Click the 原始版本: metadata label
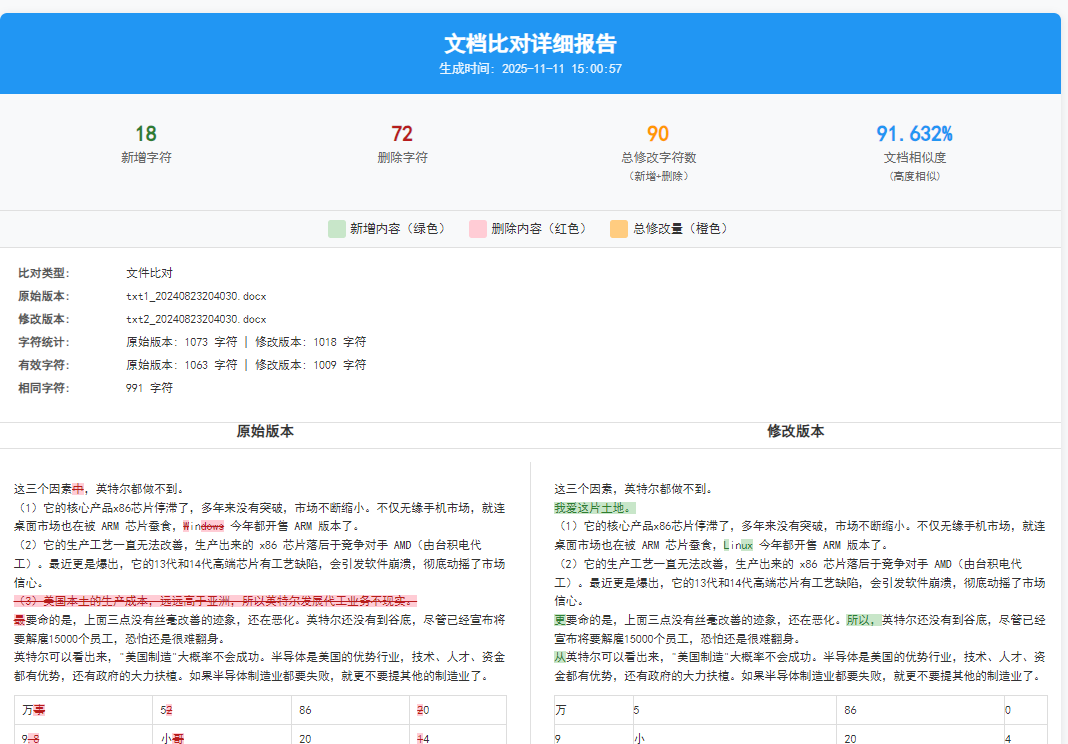Image resolution: width=1068 pixels, height=744 pixels. click(x=44, y=296)
